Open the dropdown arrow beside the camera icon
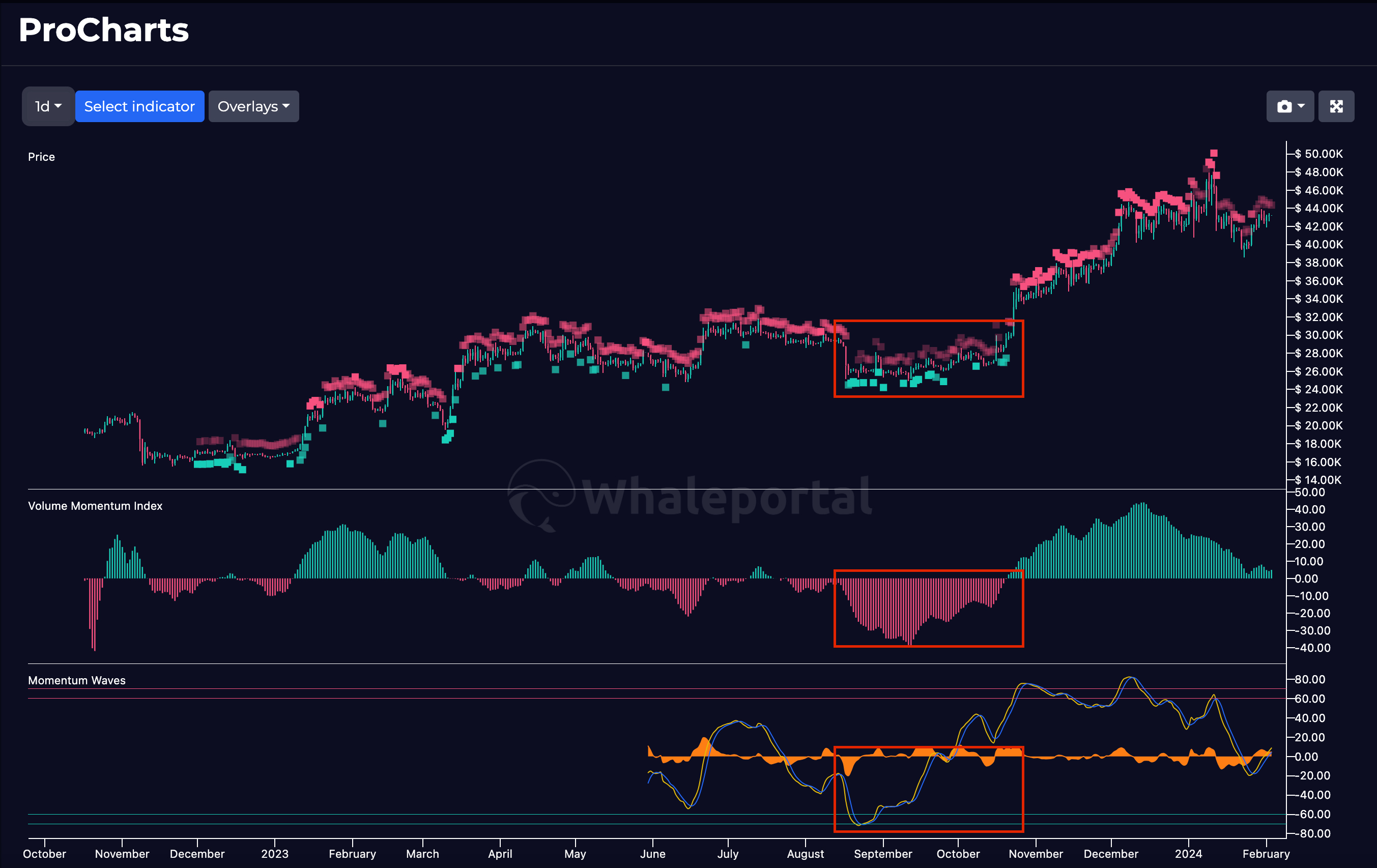This screenshot has width=1377, height=868. (1302, 106)
